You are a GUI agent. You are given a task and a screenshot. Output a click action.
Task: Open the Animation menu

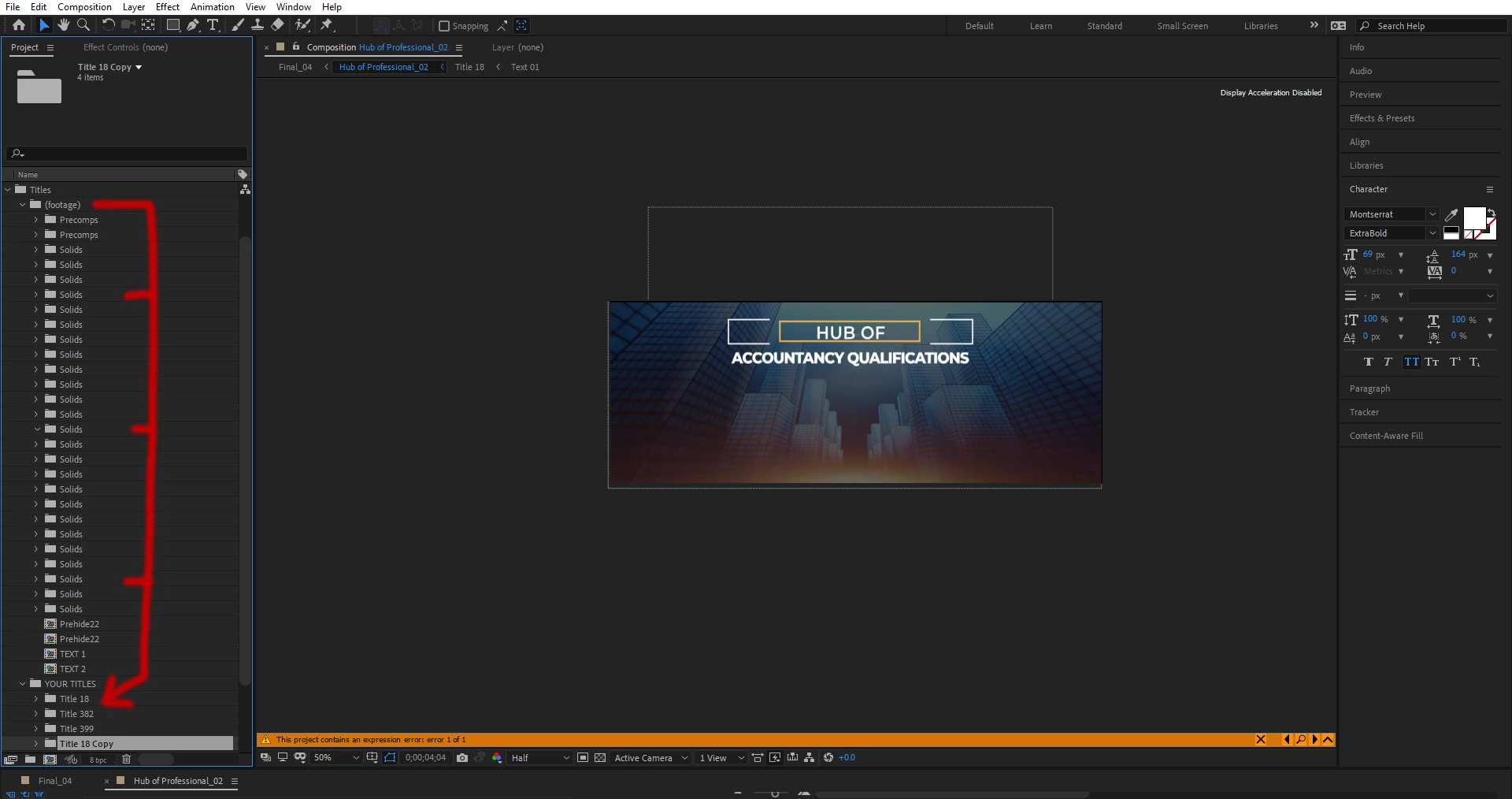(213, 7)
